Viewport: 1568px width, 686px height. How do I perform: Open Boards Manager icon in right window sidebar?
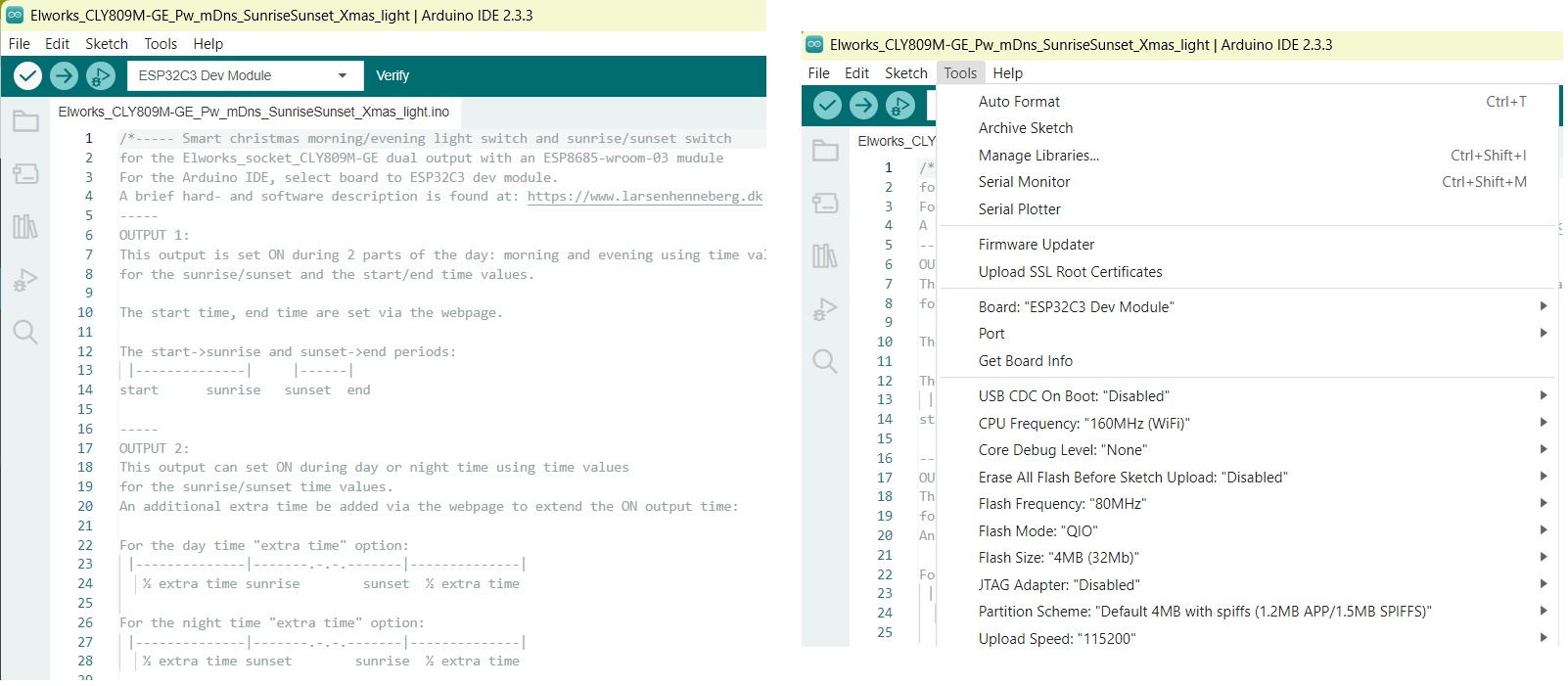[x=825, y=204]
